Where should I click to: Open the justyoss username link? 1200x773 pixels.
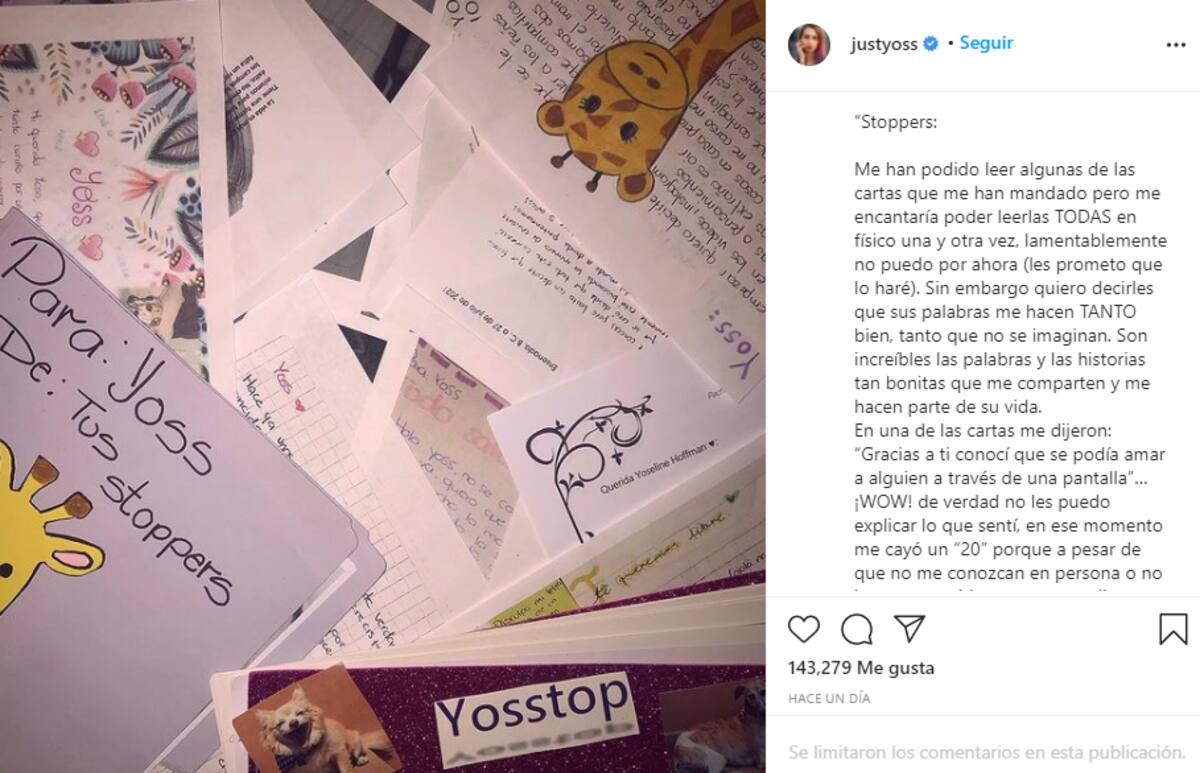(884, 44)
